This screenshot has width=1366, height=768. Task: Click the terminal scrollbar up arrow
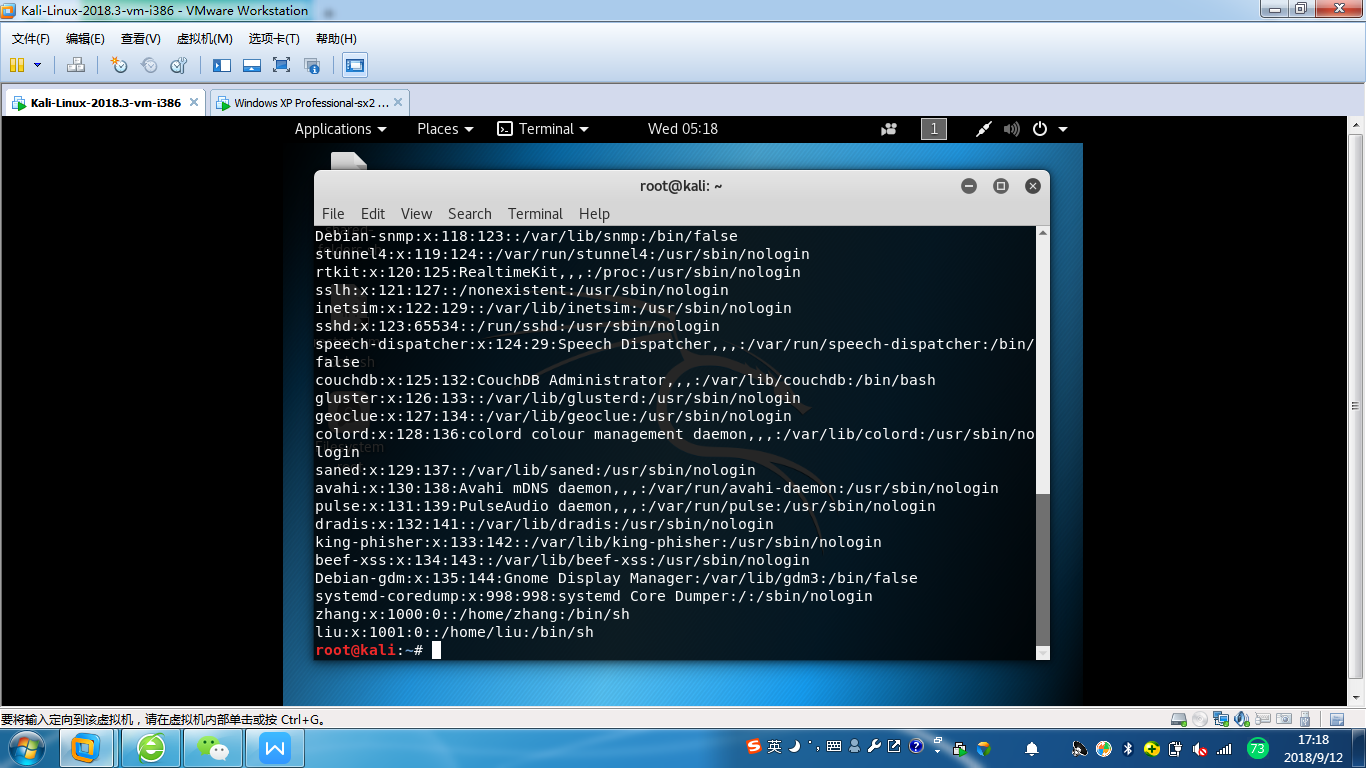(1043, 234)
